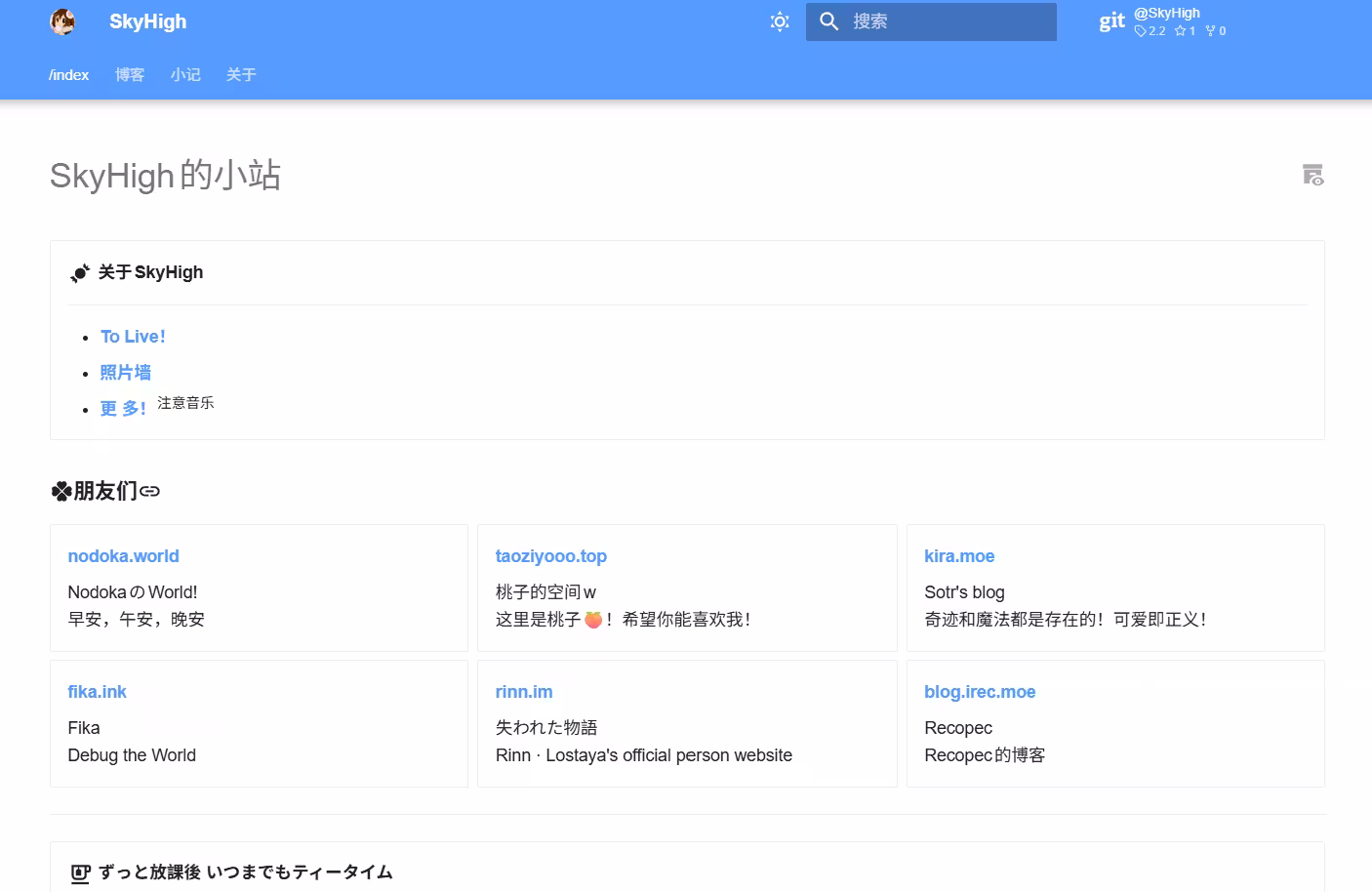The image size is (1372, 892).
Task: Click the 朋友们 heading anchor link icon
Action: pos(149,491)
